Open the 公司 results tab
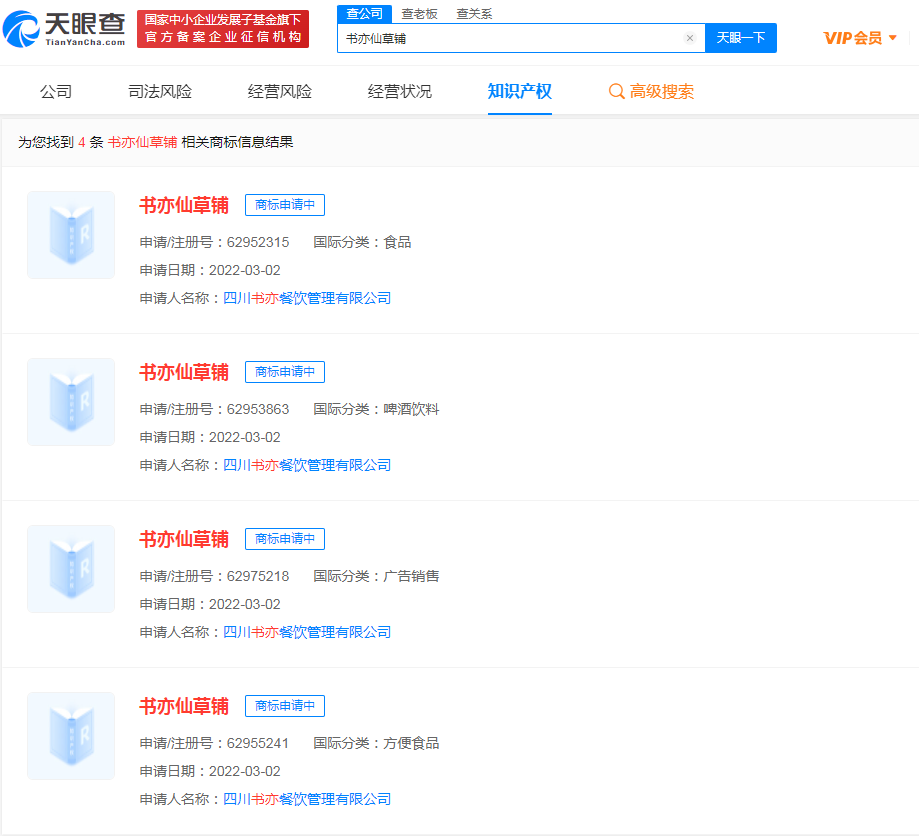The width and height of the screenshot is (919, 836). point(56,91)
